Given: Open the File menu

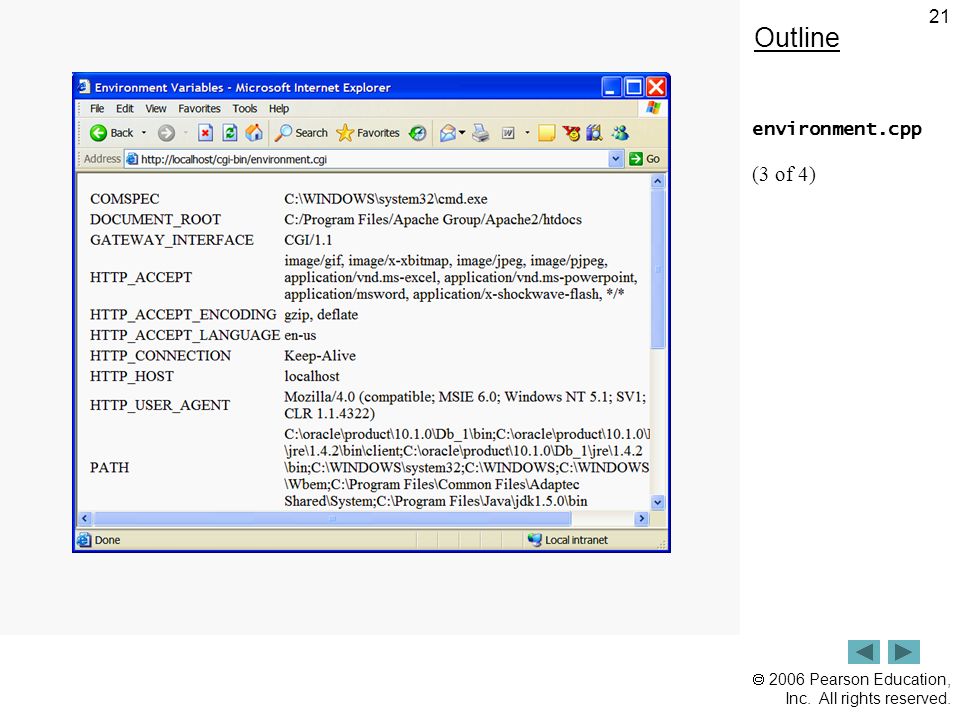Looking at the screenshot, I should point(97,108).
